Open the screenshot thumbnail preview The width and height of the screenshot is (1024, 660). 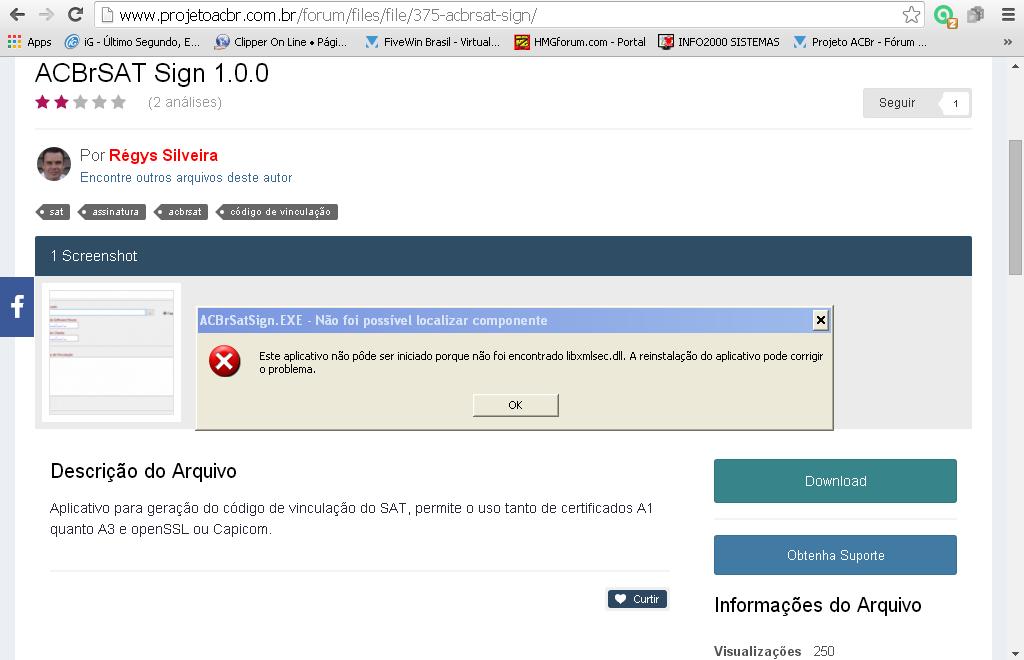112,352
